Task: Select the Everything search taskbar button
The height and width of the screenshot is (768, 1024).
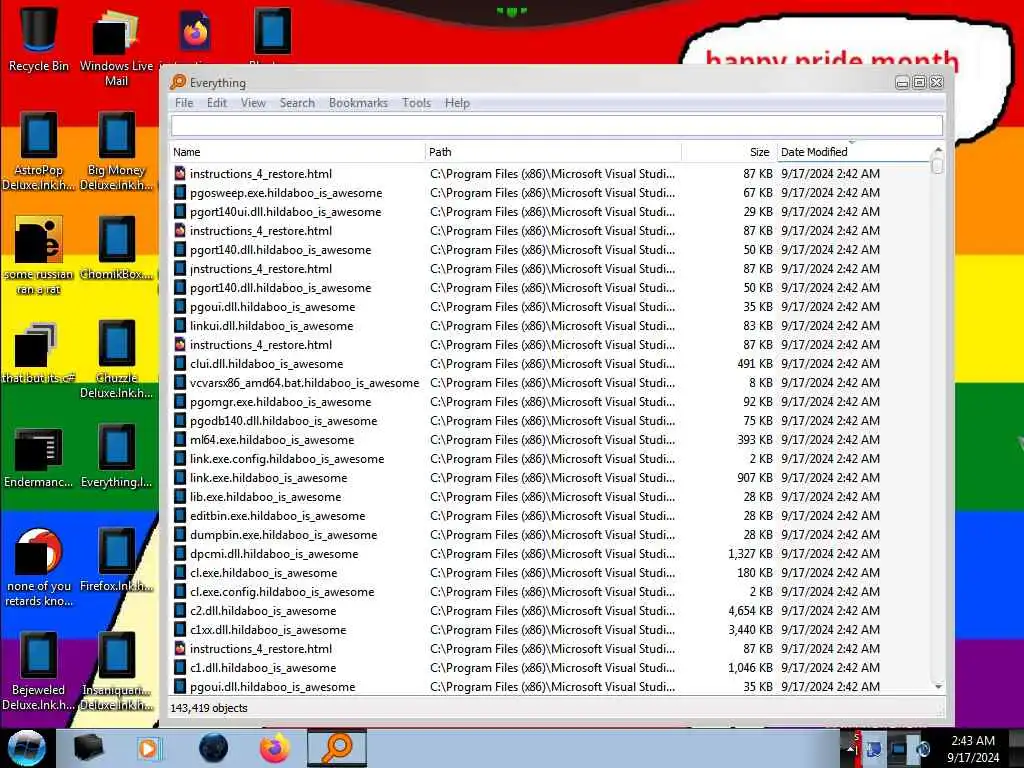Action: click(337, 748)
